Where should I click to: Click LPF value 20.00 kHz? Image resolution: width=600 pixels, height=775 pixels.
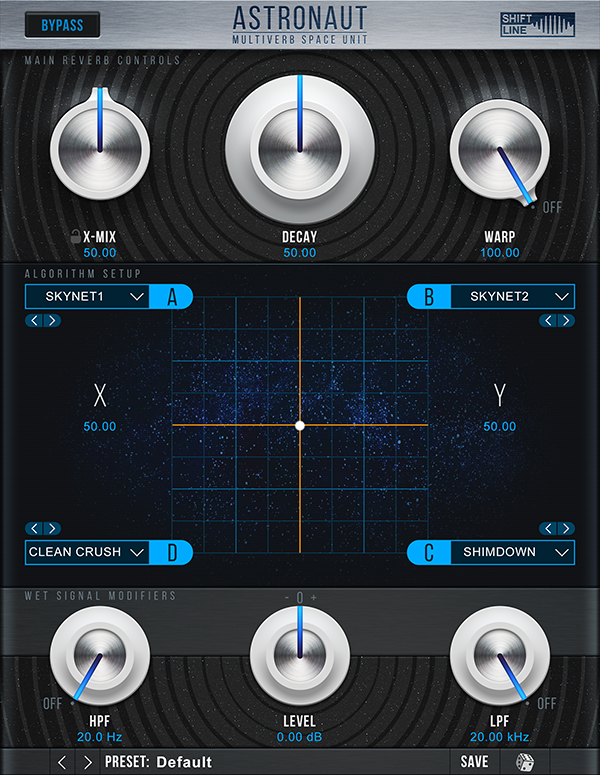pos(500,737)
